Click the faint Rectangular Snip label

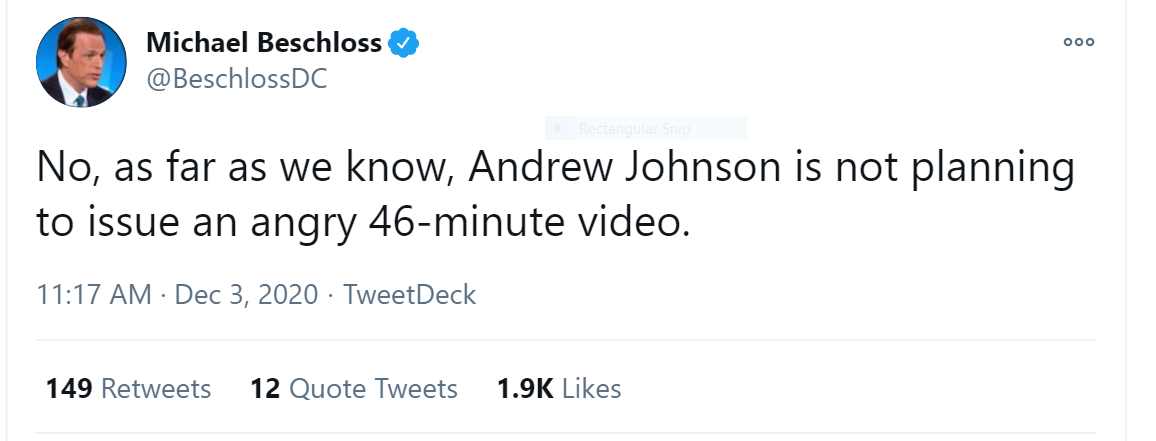point(634,128)
